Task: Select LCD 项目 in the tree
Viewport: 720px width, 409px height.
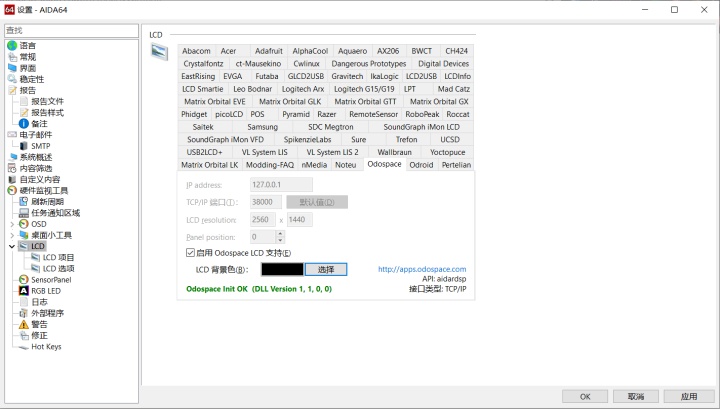Action: pos(58,258)
